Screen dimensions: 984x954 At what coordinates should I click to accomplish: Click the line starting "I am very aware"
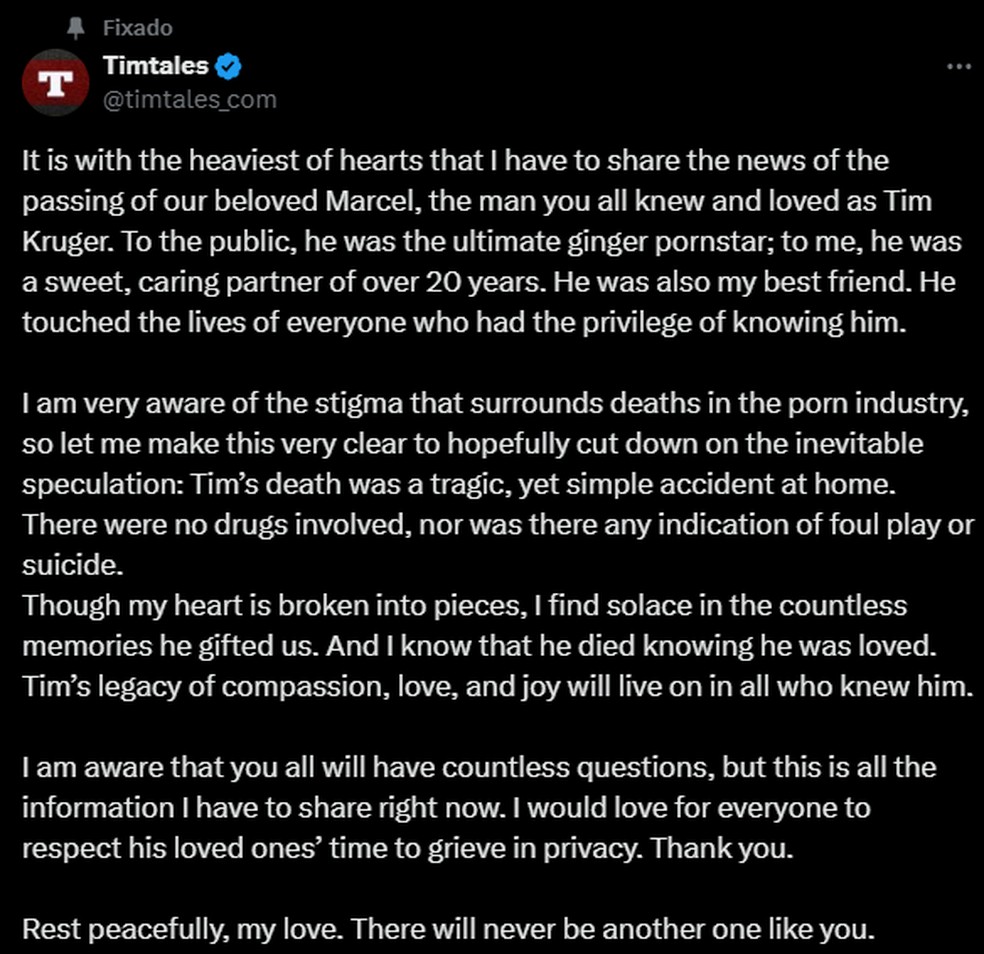pyautogui.click(x=496, y=404)
